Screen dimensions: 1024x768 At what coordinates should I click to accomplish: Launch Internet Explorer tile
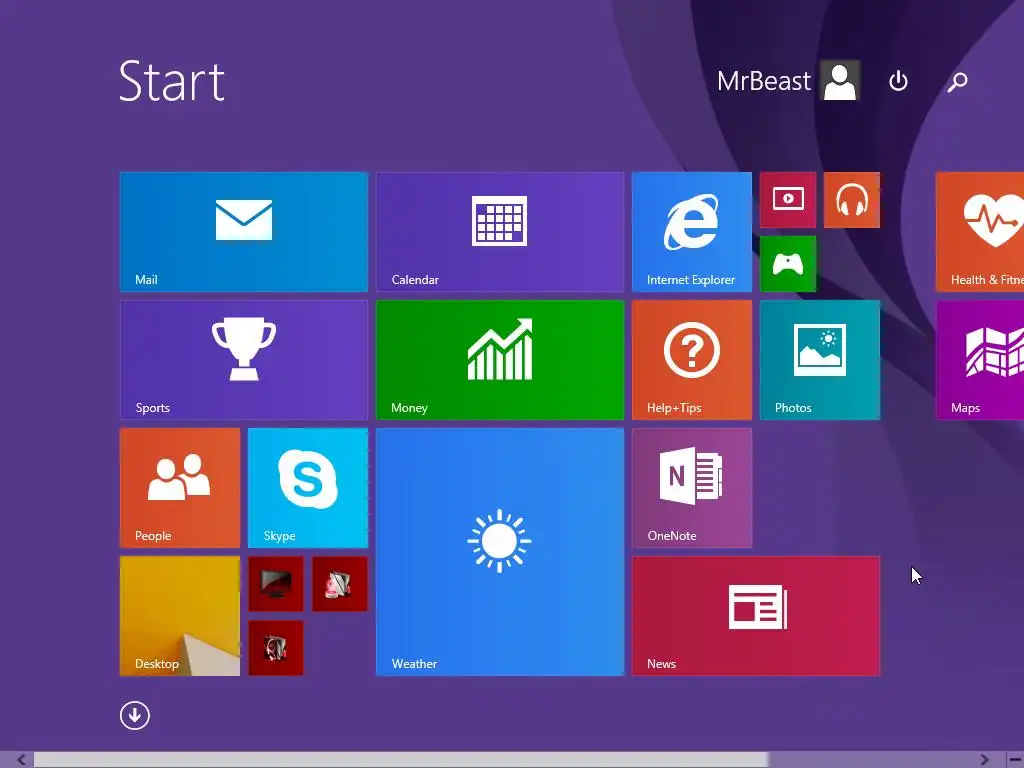click(x=692, y=232)
